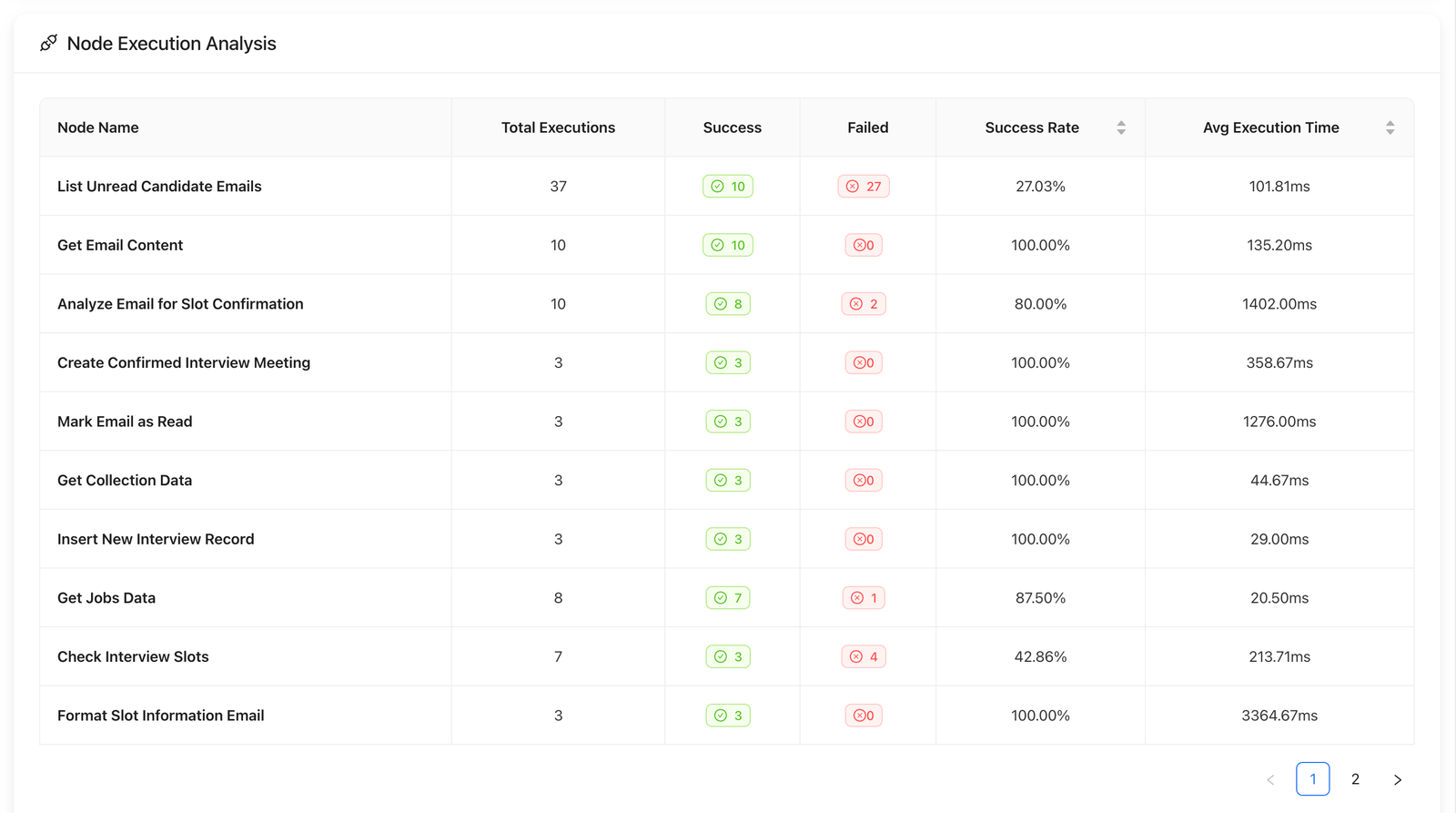1456x813 pixels.
Task: Click the success badge for Get Jobs Data
Action: pos(728,598)
